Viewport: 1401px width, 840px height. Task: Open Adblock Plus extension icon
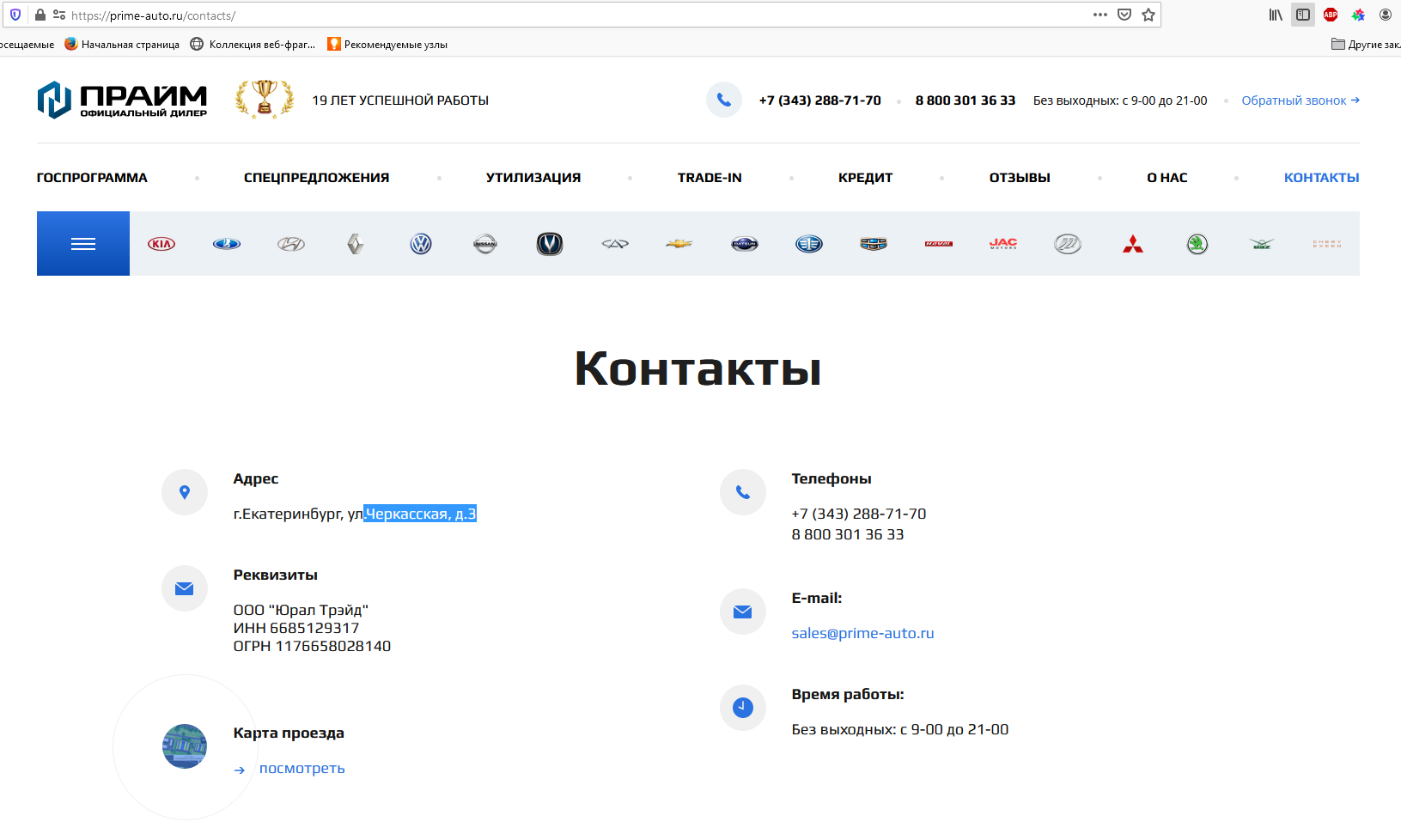point(1331,15)
